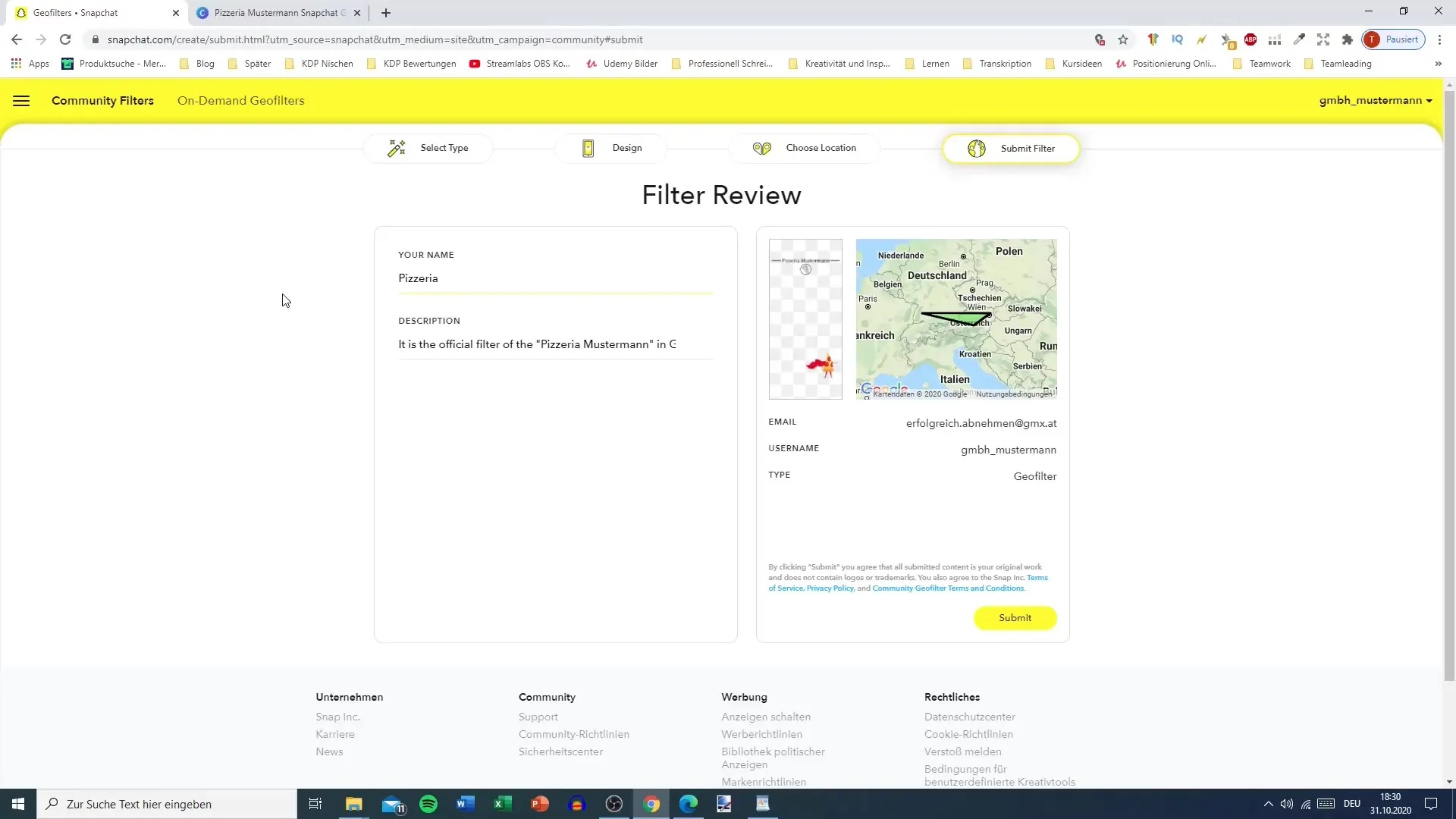Open Chrome extensions puzzle icon
This screenshot has width=1456, height=819.
click(x=1348, y=39)
